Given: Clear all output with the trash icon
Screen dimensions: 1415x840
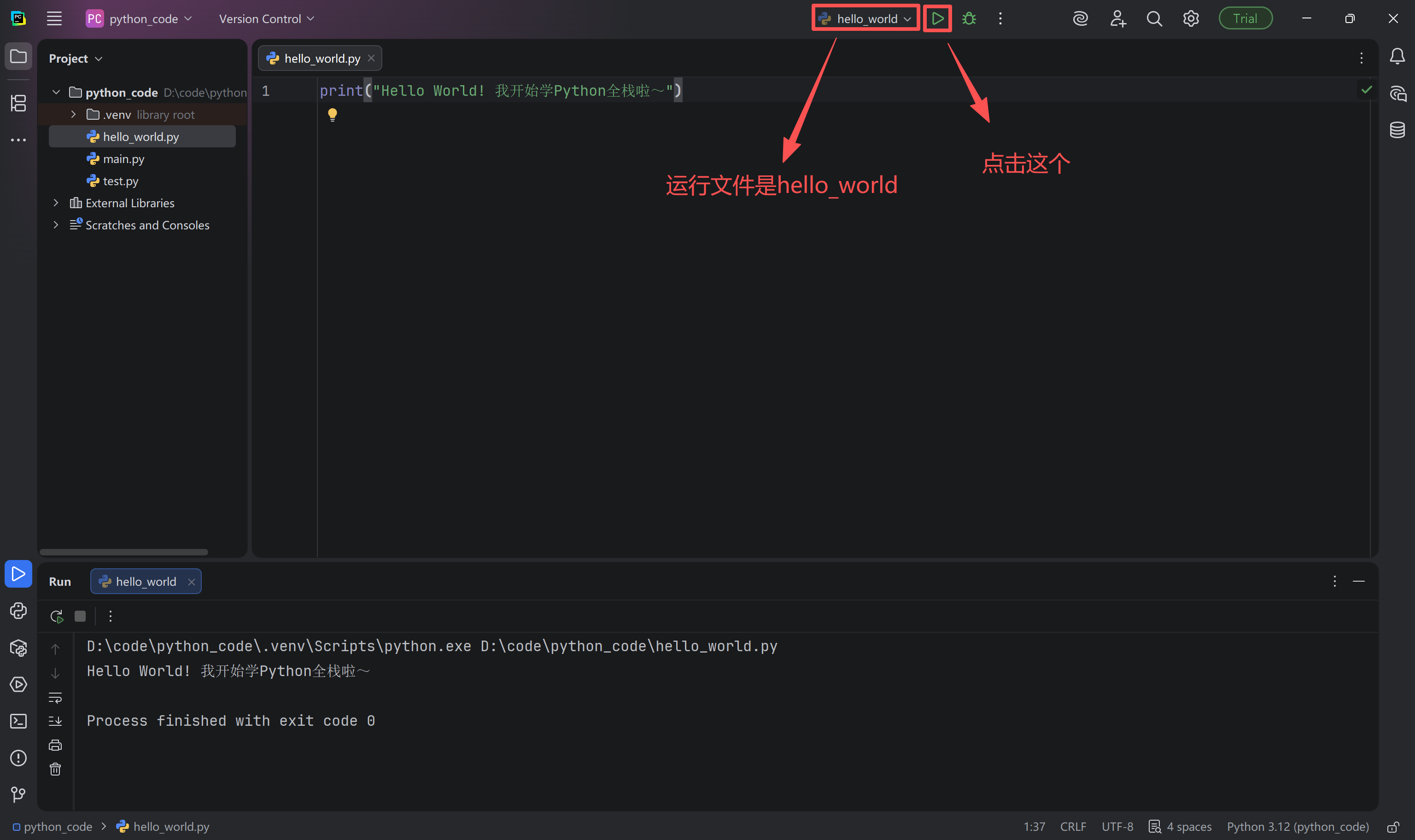Looking at the screenshot, I should point(55,769).
